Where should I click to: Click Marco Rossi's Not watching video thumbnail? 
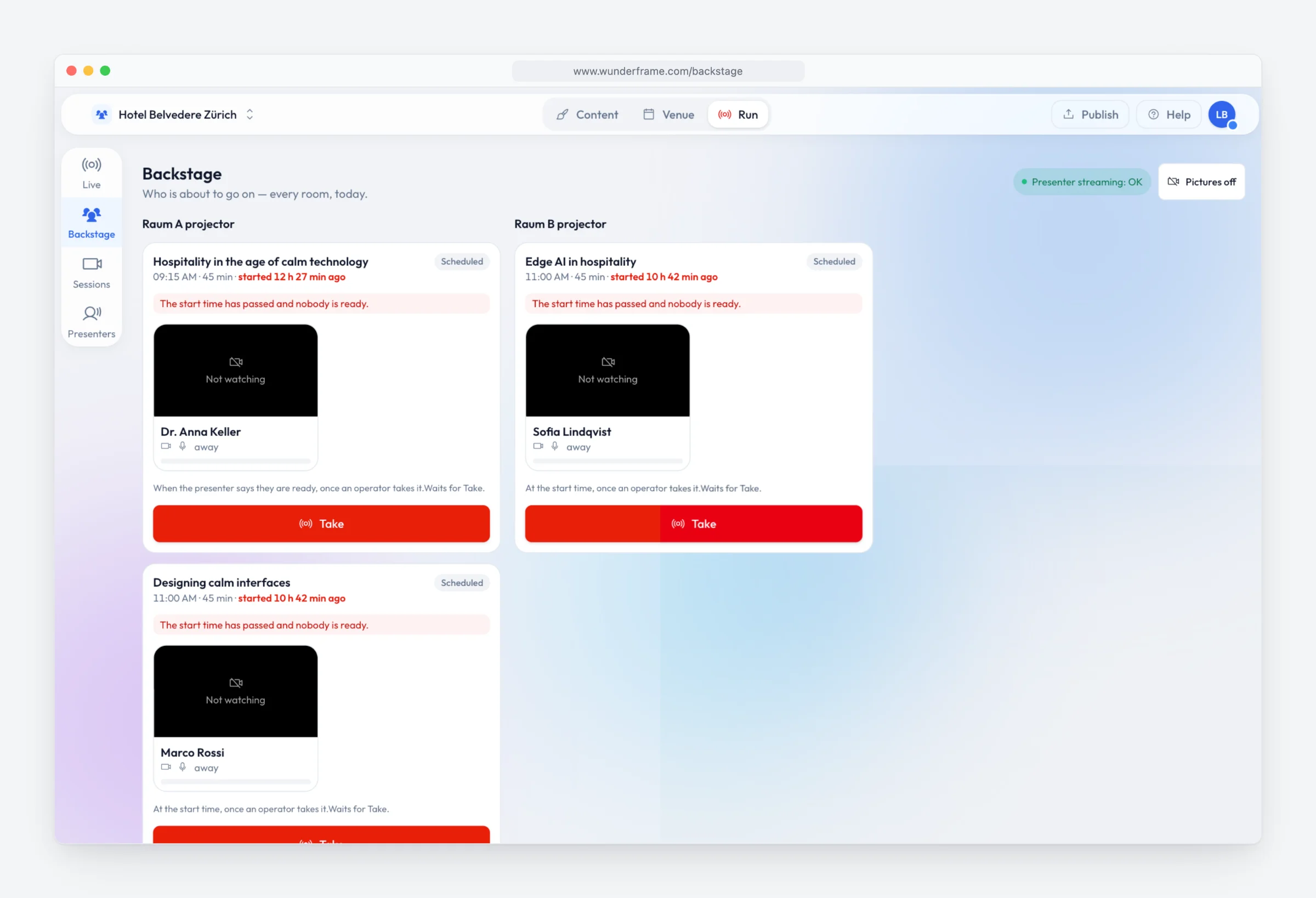(x=236, y=691)
